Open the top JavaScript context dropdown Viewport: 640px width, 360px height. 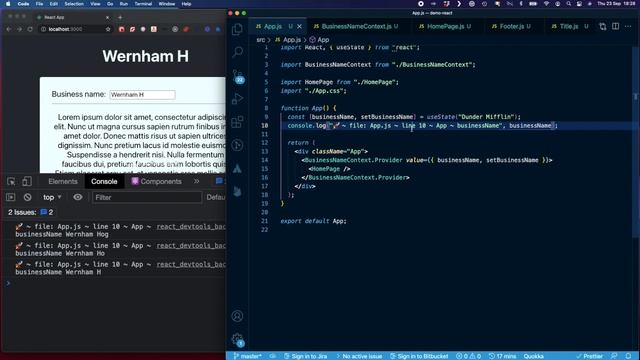click(x=52, y=197)
